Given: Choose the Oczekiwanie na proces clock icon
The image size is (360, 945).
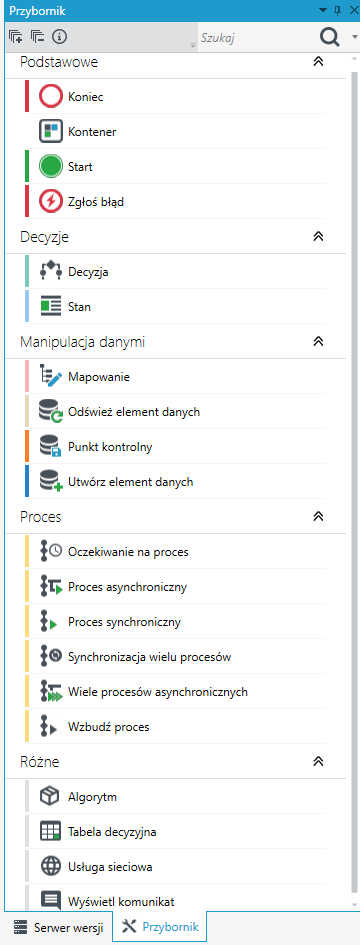Looking at the screenshot, I should [51, 551].
